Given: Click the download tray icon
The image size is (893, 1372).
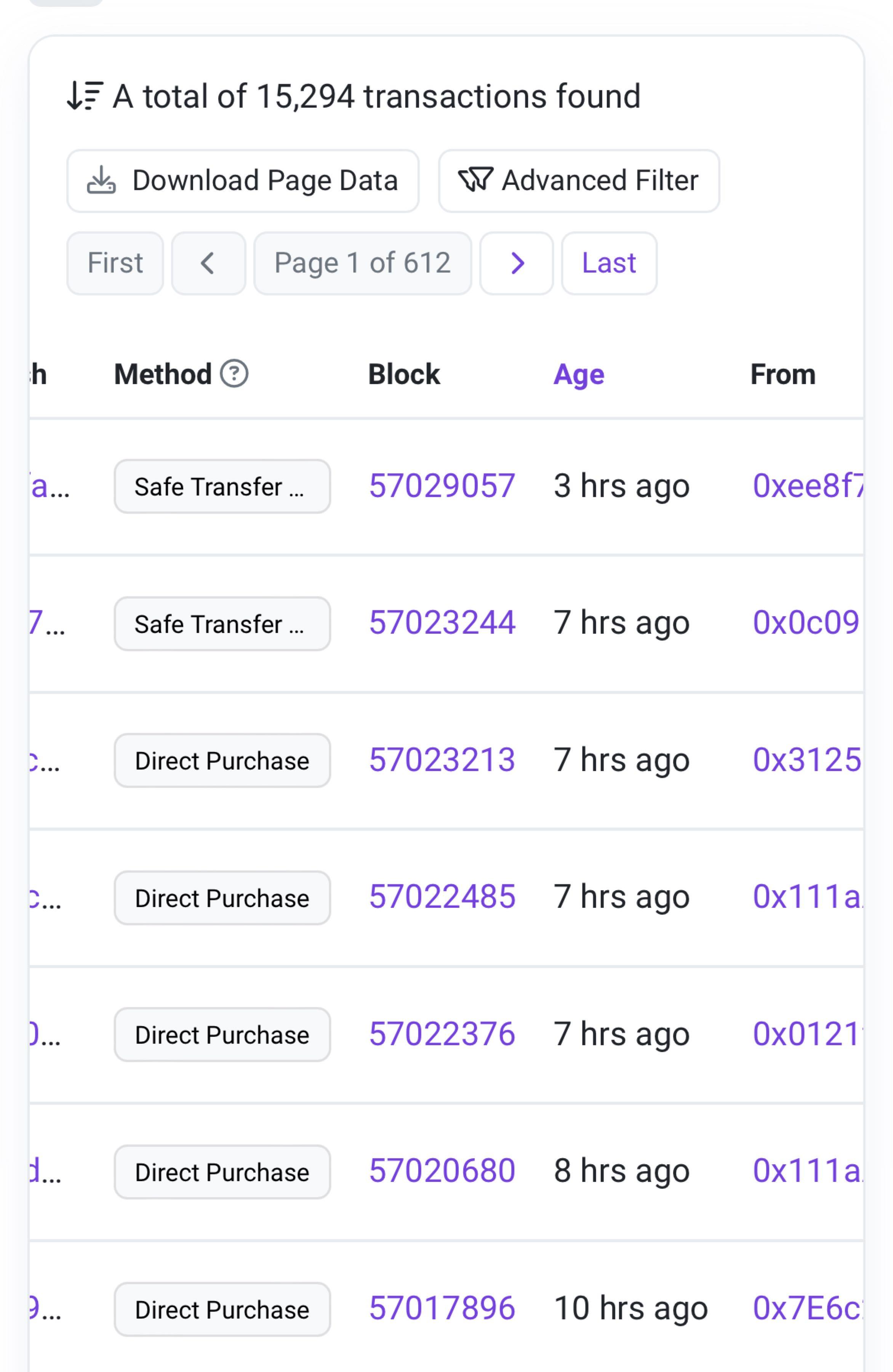Looking at the screenshot, I should coord(101,180).
